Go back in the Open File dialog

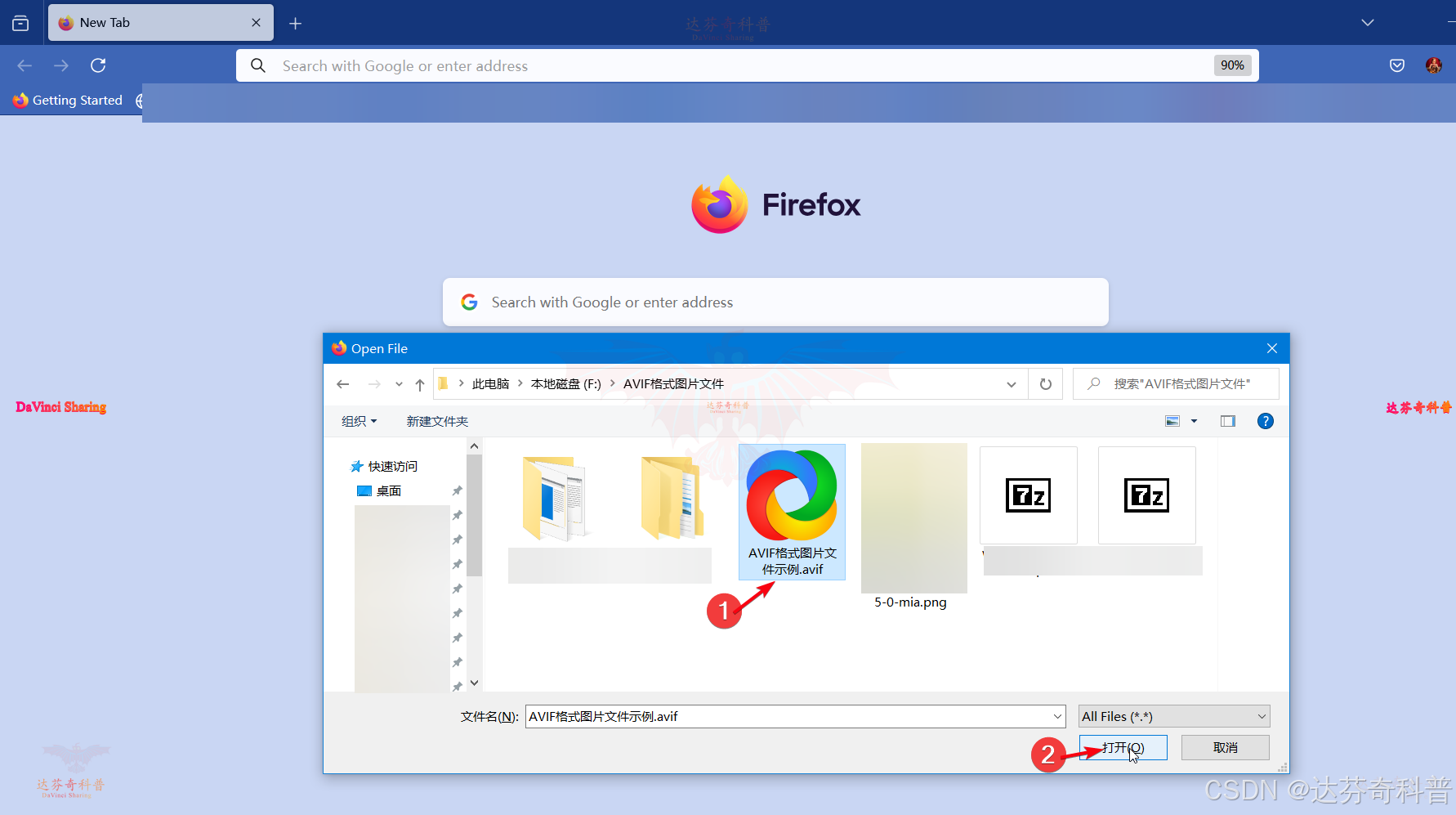click(343, 384)
